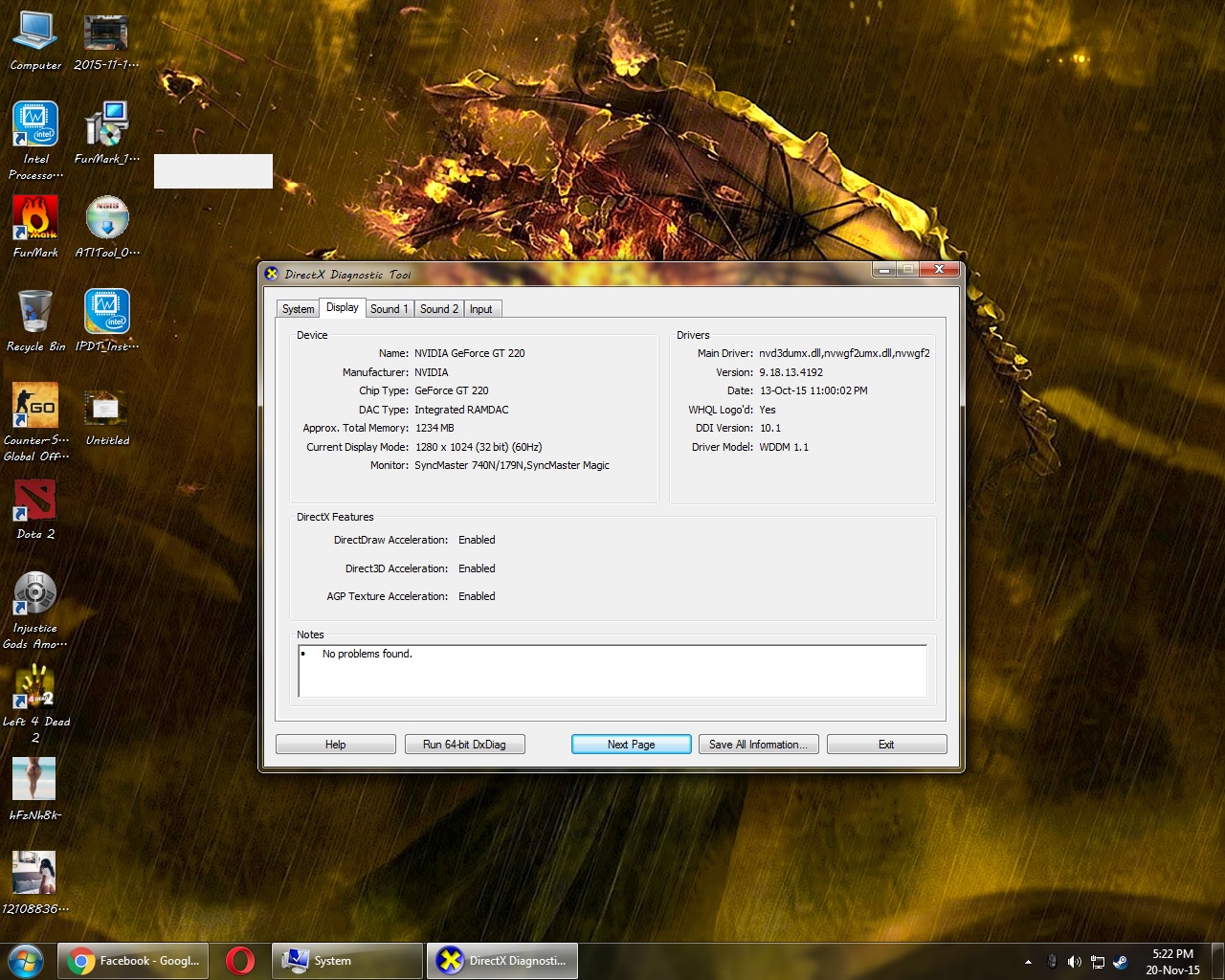1225x980 pixels.
Task: Click the Exit button
Action: (887, 745)
